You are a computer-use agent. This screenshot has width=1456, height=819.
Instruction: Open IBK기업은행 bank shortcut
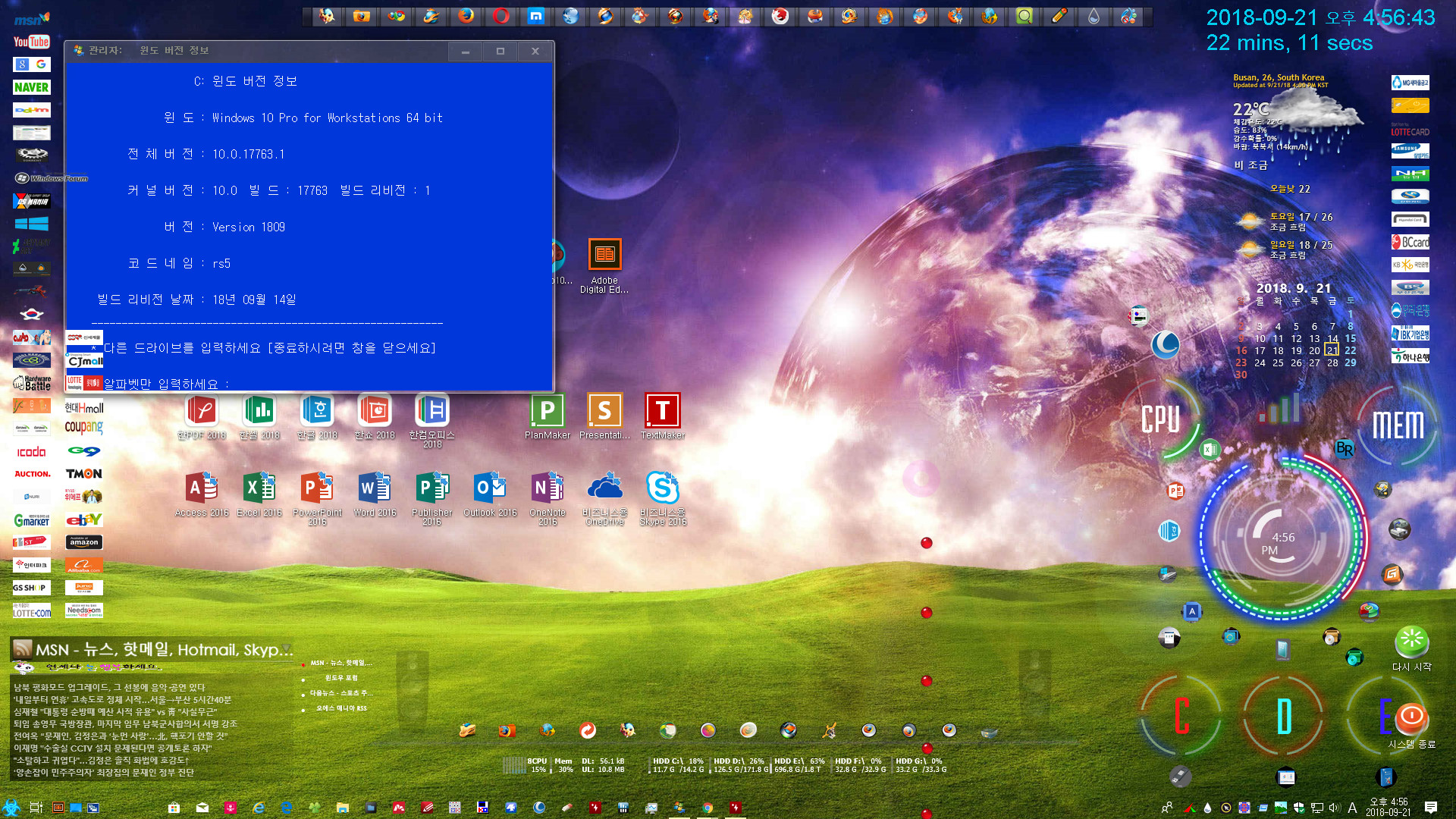[1410, 334]
